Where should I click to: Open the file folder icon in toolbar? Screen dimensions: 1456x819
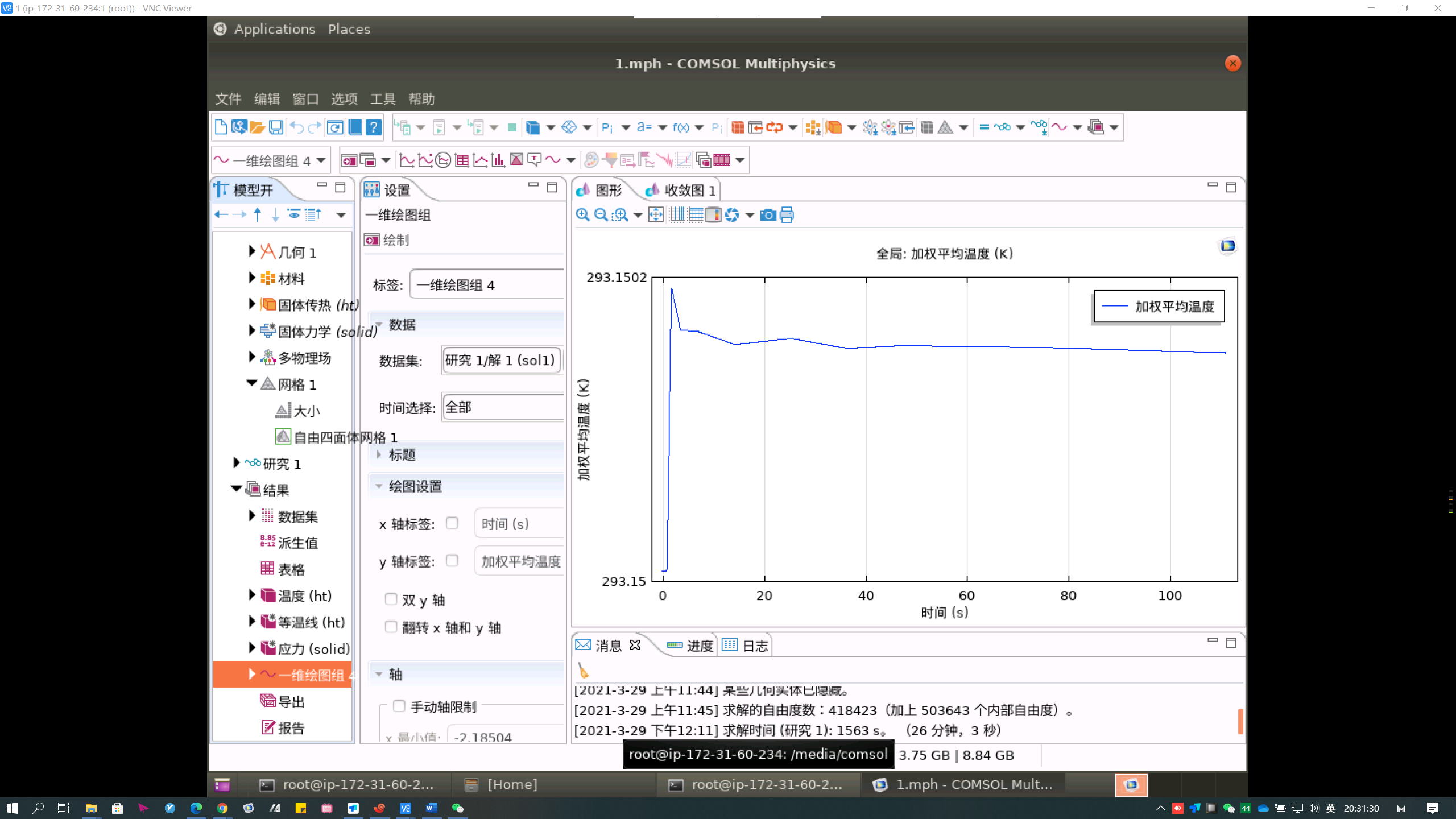pos(257,127)
